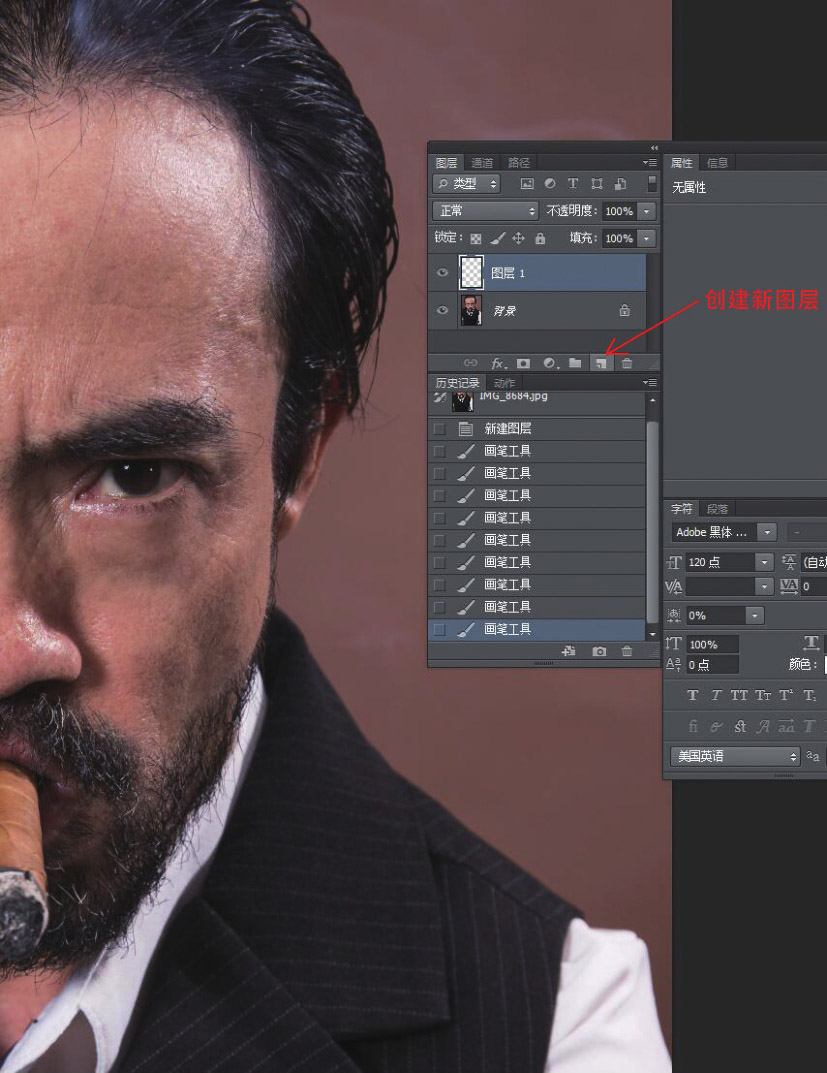The height and width of the screenshot is (1073, 827).
Task: Filter layers by smart objects icon
Action: [620, 183]
